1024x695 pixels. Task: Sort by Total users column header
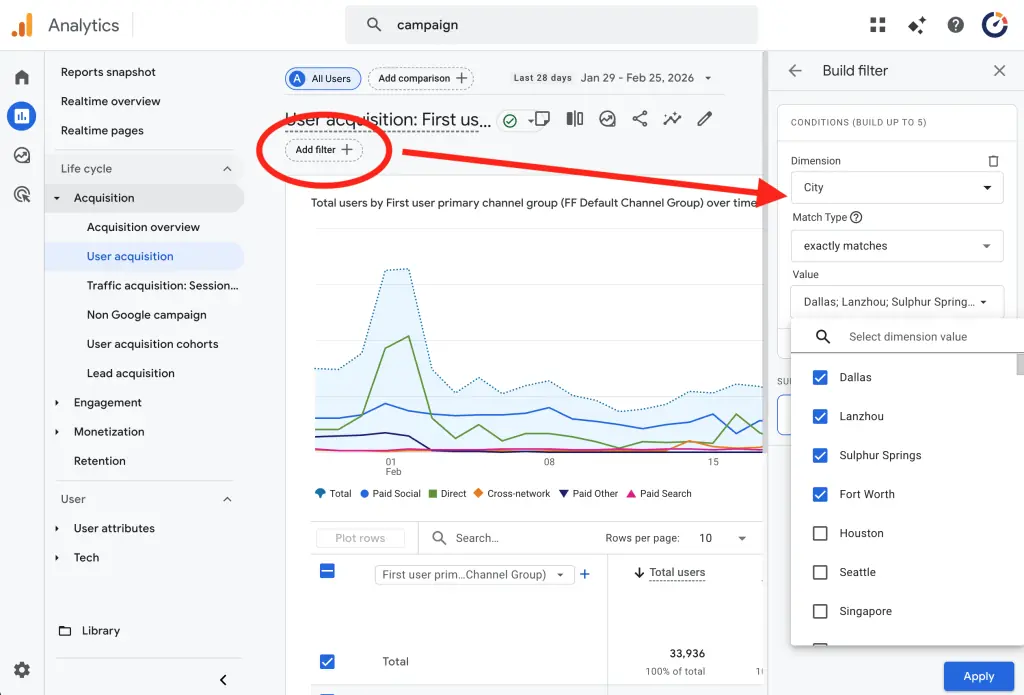[677, 573]
